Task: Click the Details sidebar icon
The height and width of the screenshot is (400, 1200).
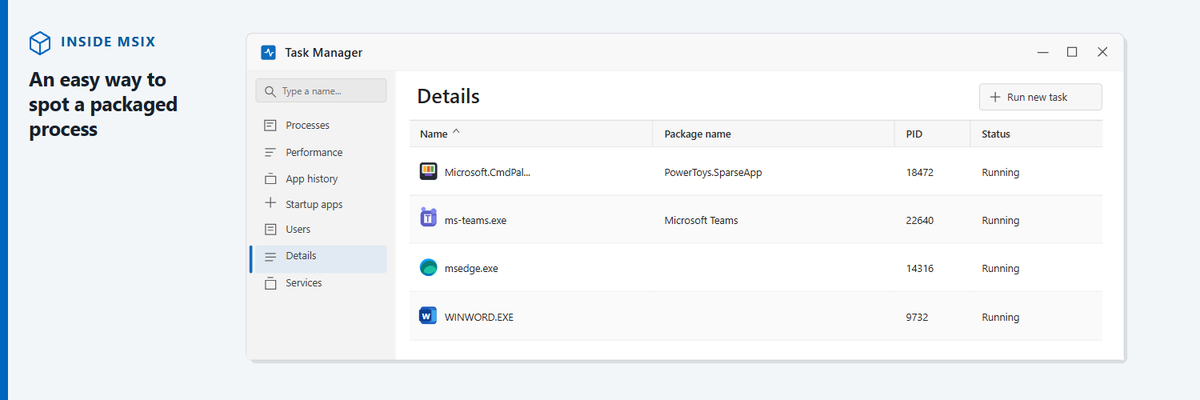Action: coord(270,256)
